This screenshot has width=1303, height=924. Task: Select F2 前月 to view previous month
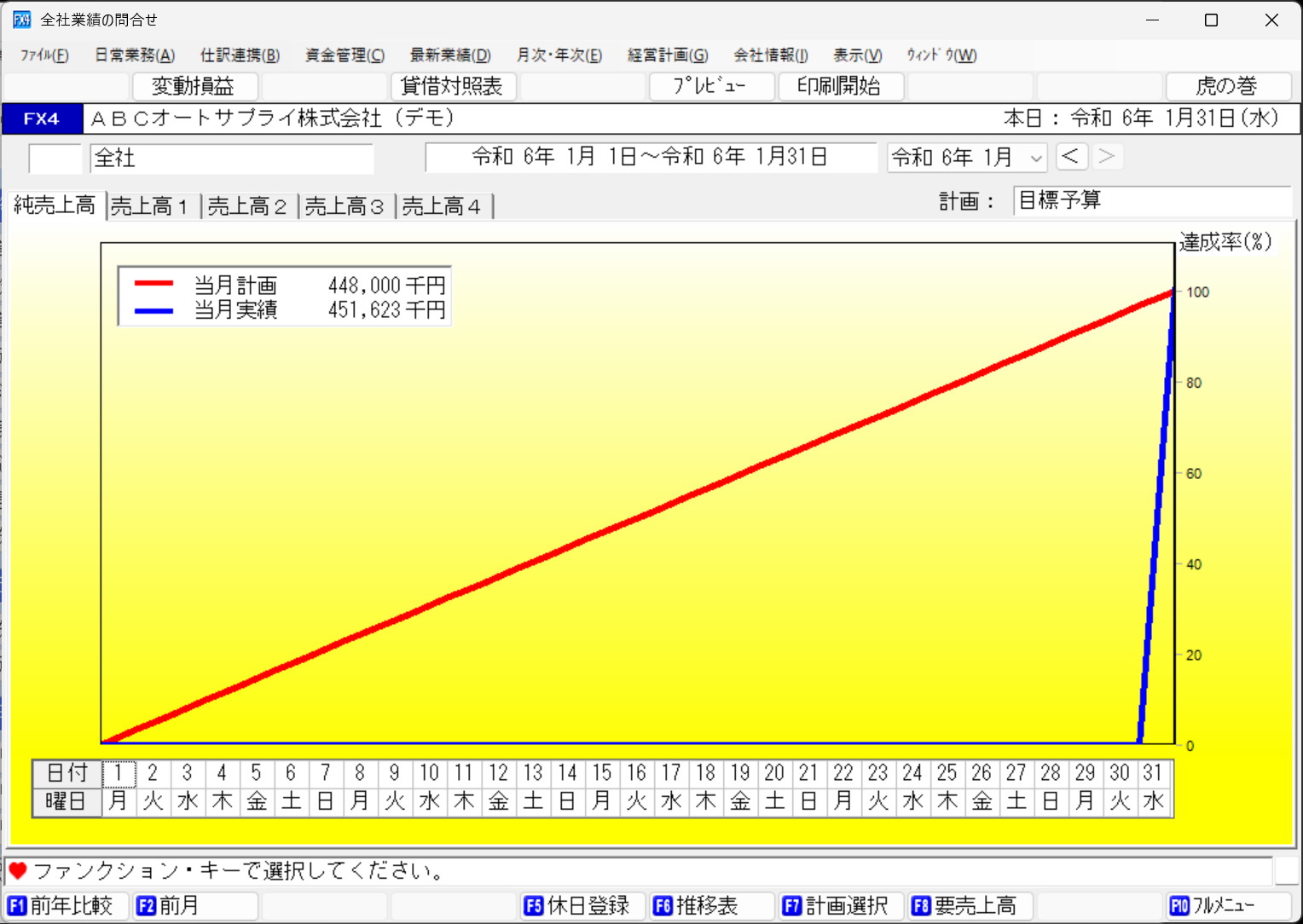point(194,906)
